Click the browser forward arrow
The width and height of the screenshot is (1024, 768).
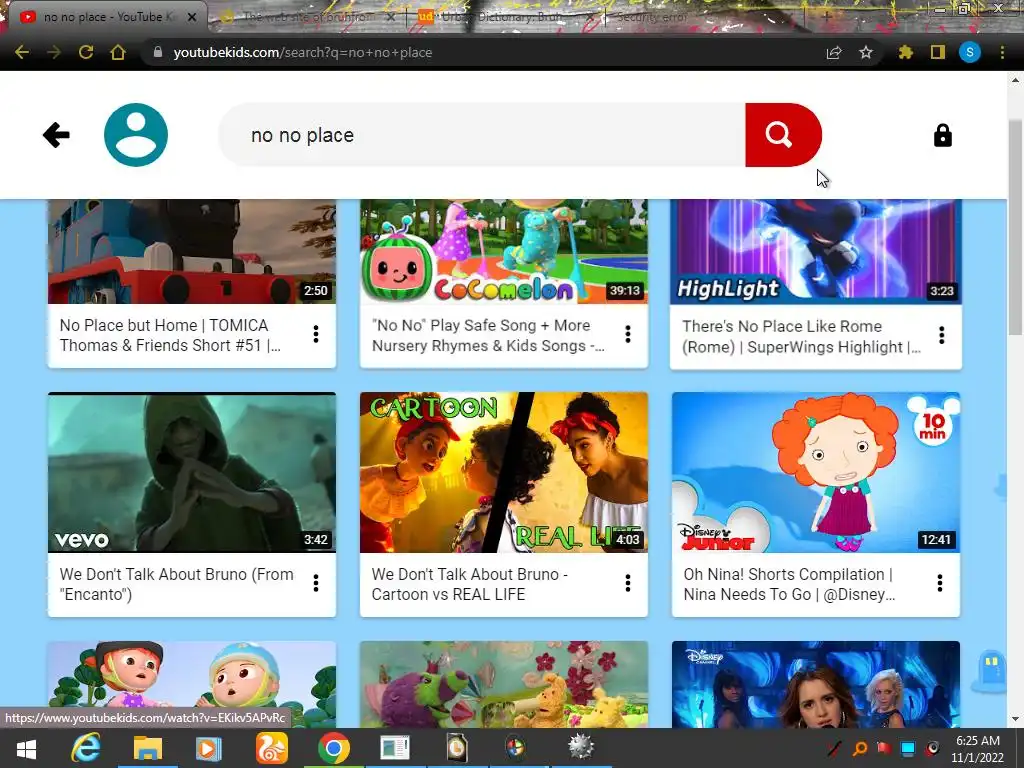54,52
